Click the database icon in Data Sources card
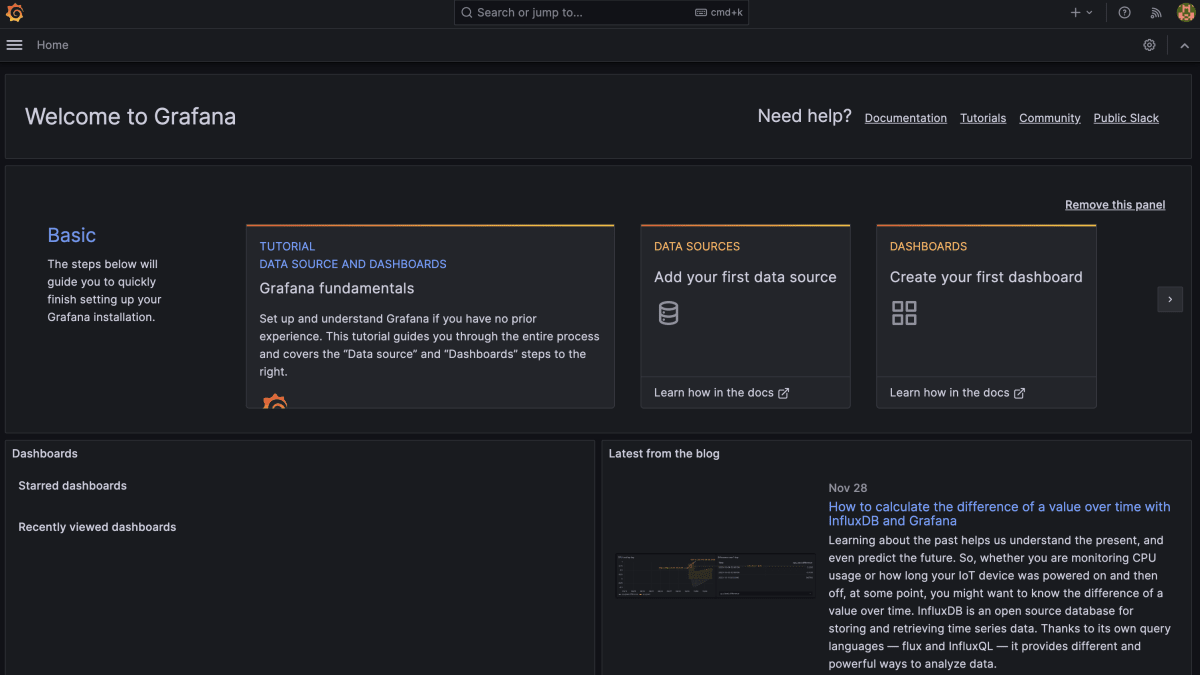 (x=668, y=313)
